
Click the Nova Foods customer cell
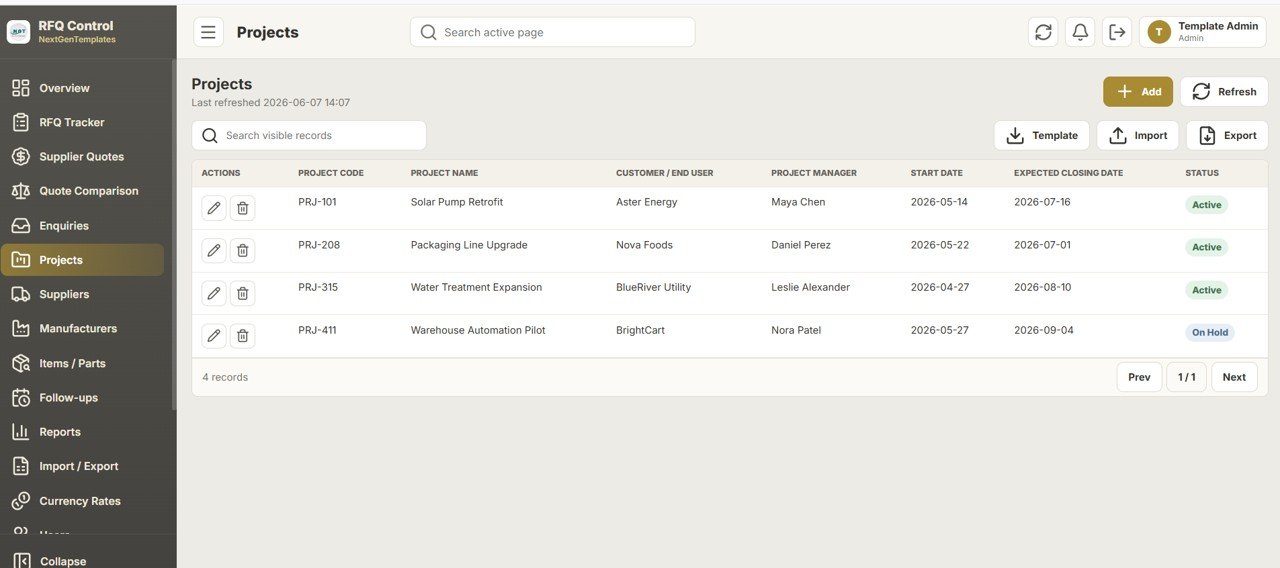[x=644, y=245]
